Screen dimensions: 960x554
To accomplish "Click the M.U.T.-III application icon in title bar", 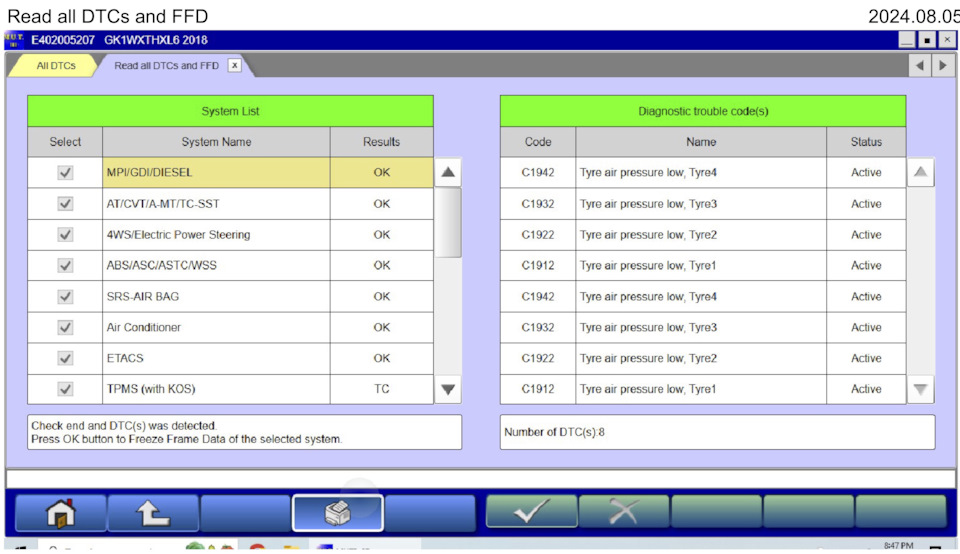I will pyautogui.click(x=14, y=40).
